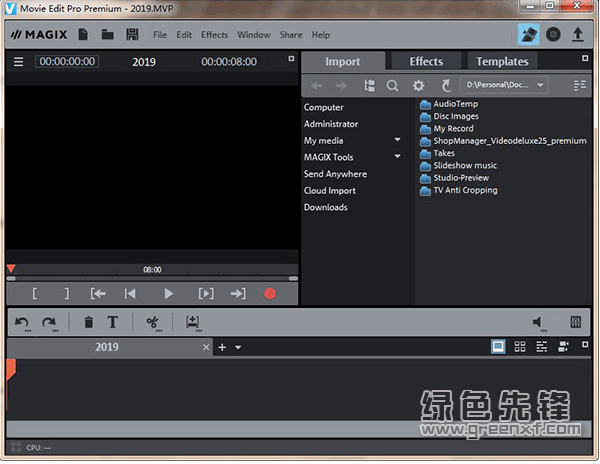The height and width of the screenshot is (464, 600).
Task: Open the preview monitor hamburger menu
Action: pyautogui.click(x=18, y=62)
